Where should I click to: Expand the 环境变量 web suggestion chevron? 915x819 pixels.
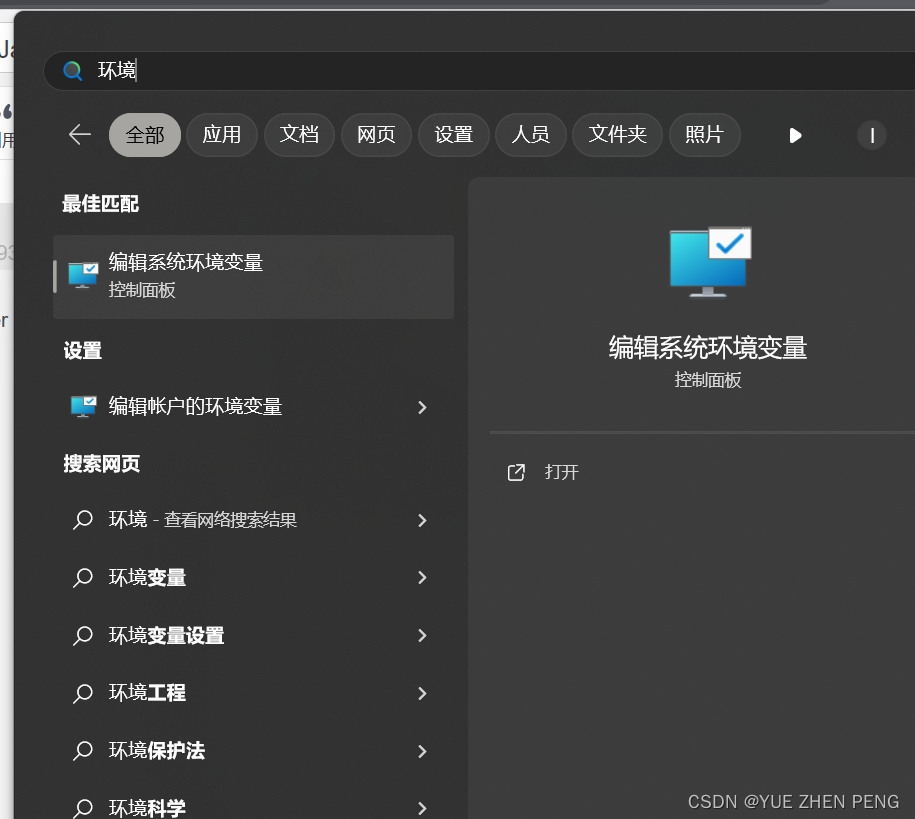click(421, 578)
